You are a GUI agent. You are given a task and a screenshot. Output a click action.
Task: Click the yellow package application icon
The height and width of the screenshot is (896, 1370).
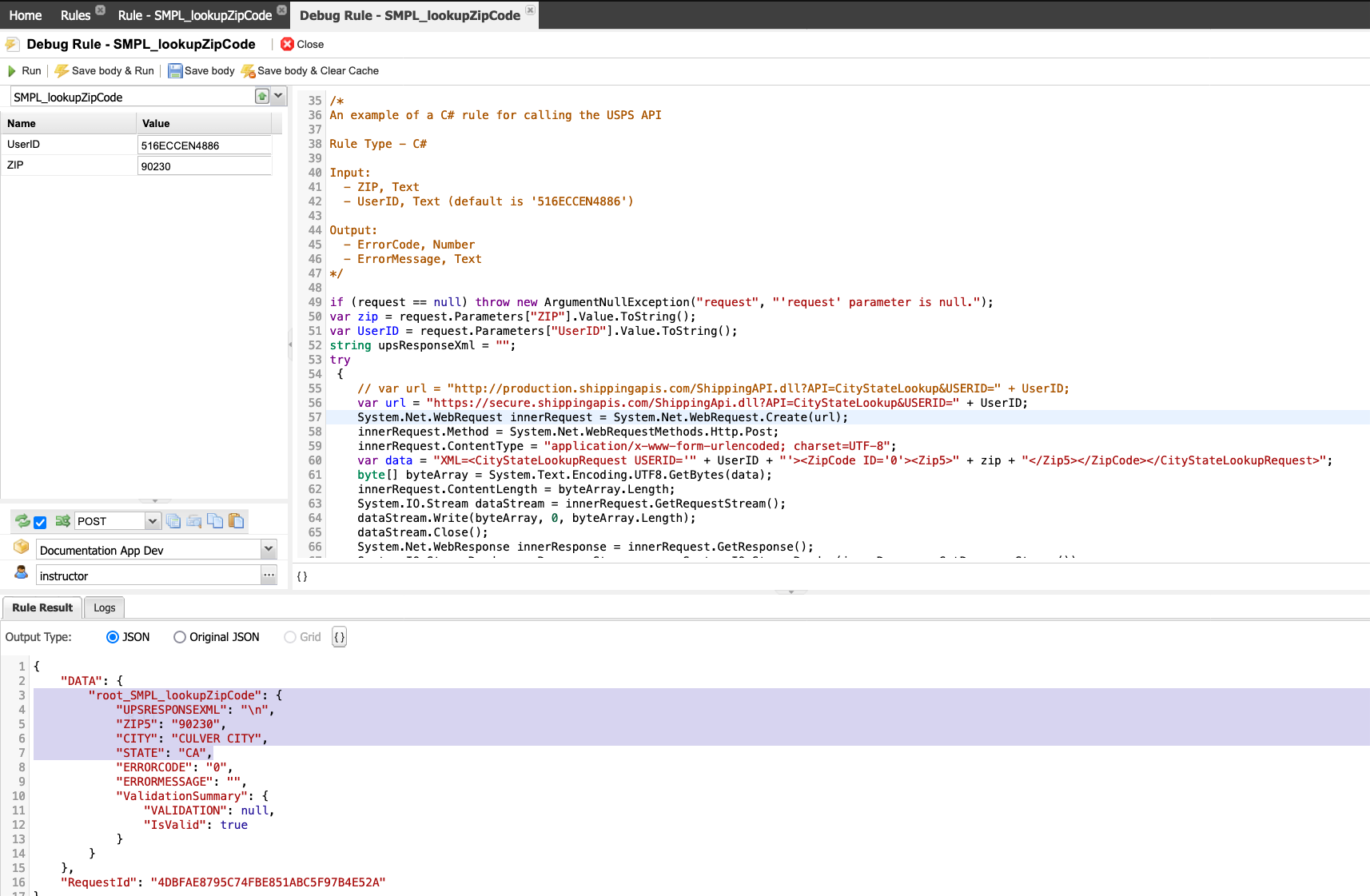[22, 548]
